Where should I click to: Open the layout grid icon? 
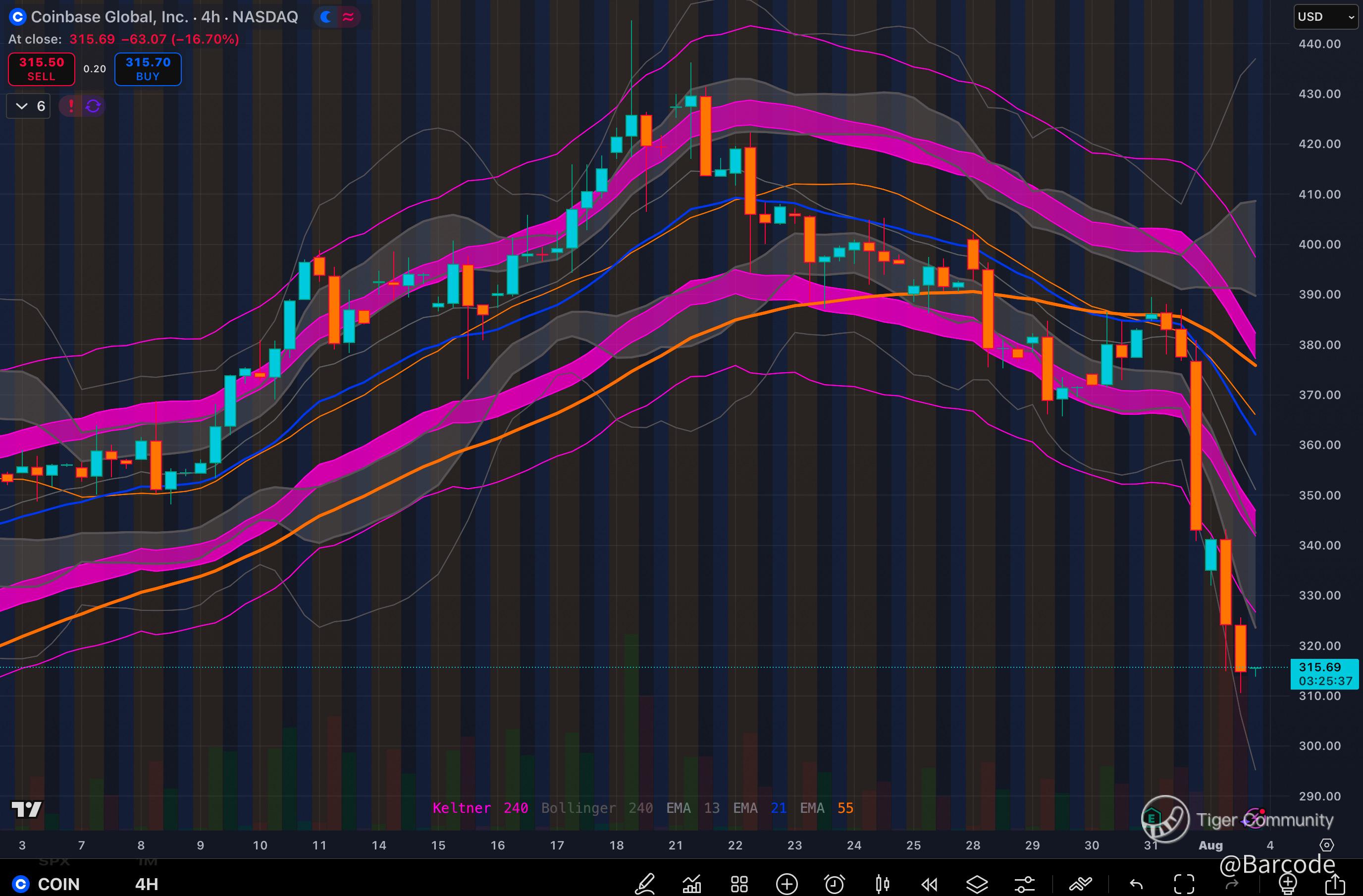click(x=739, y=884)
